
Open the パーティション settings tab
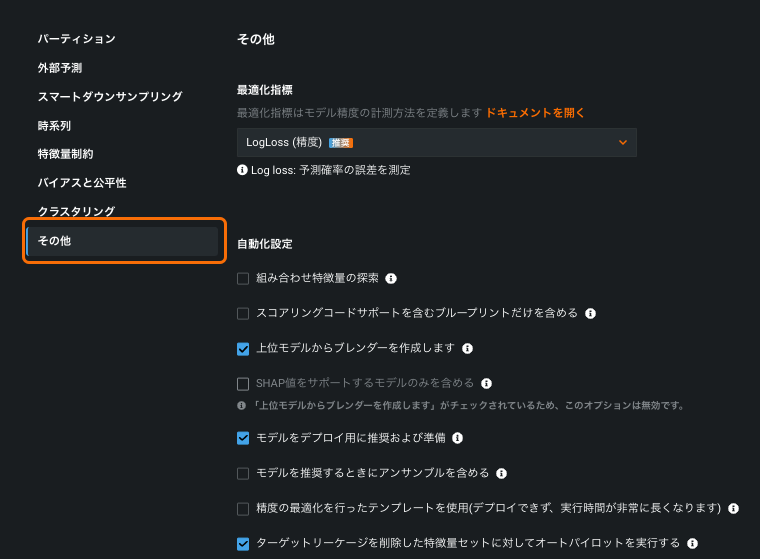pos(77,39)
